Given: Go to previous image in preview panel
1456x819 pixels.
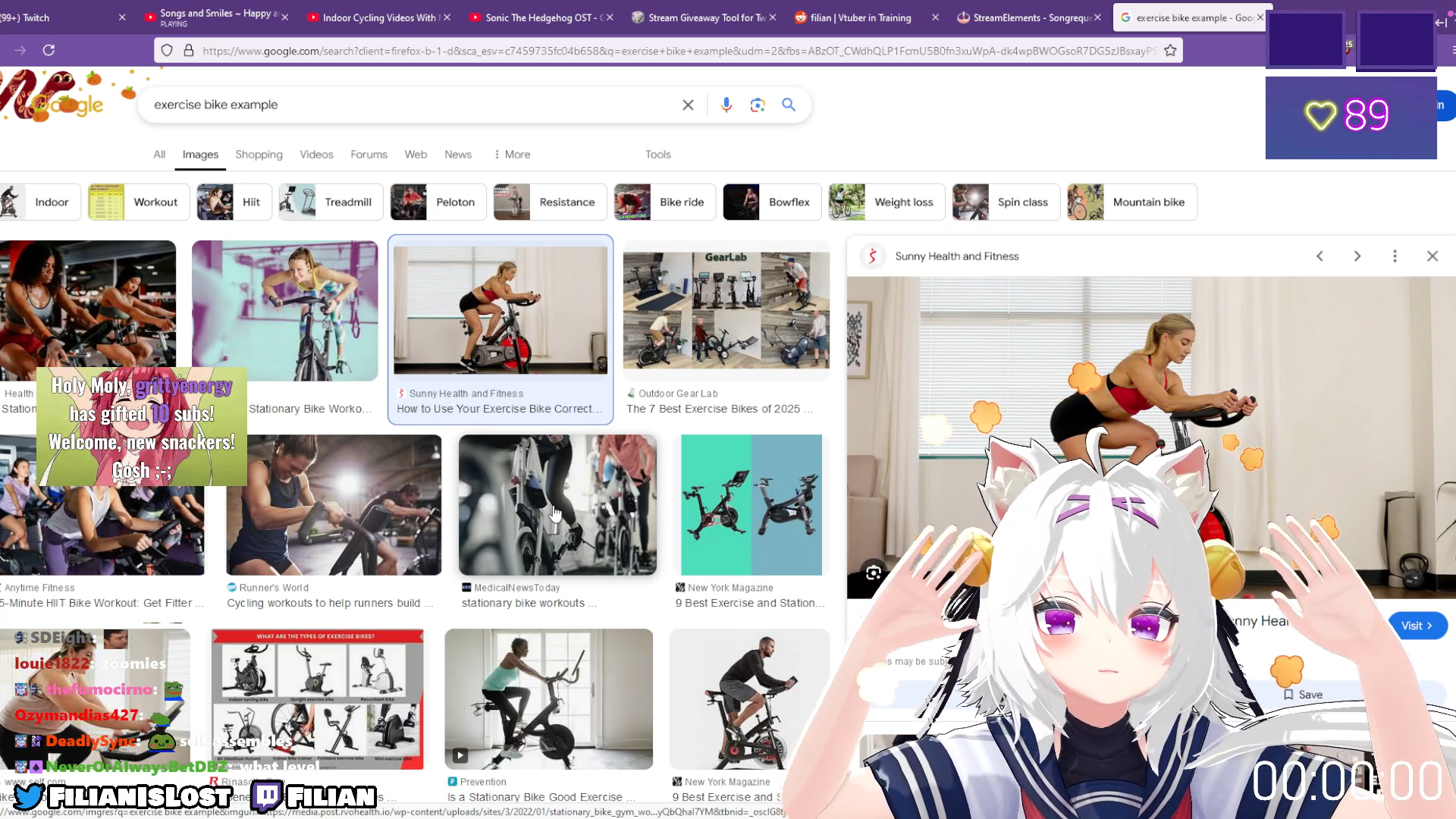Looking at the screenshot, I should coord(1319,256).
